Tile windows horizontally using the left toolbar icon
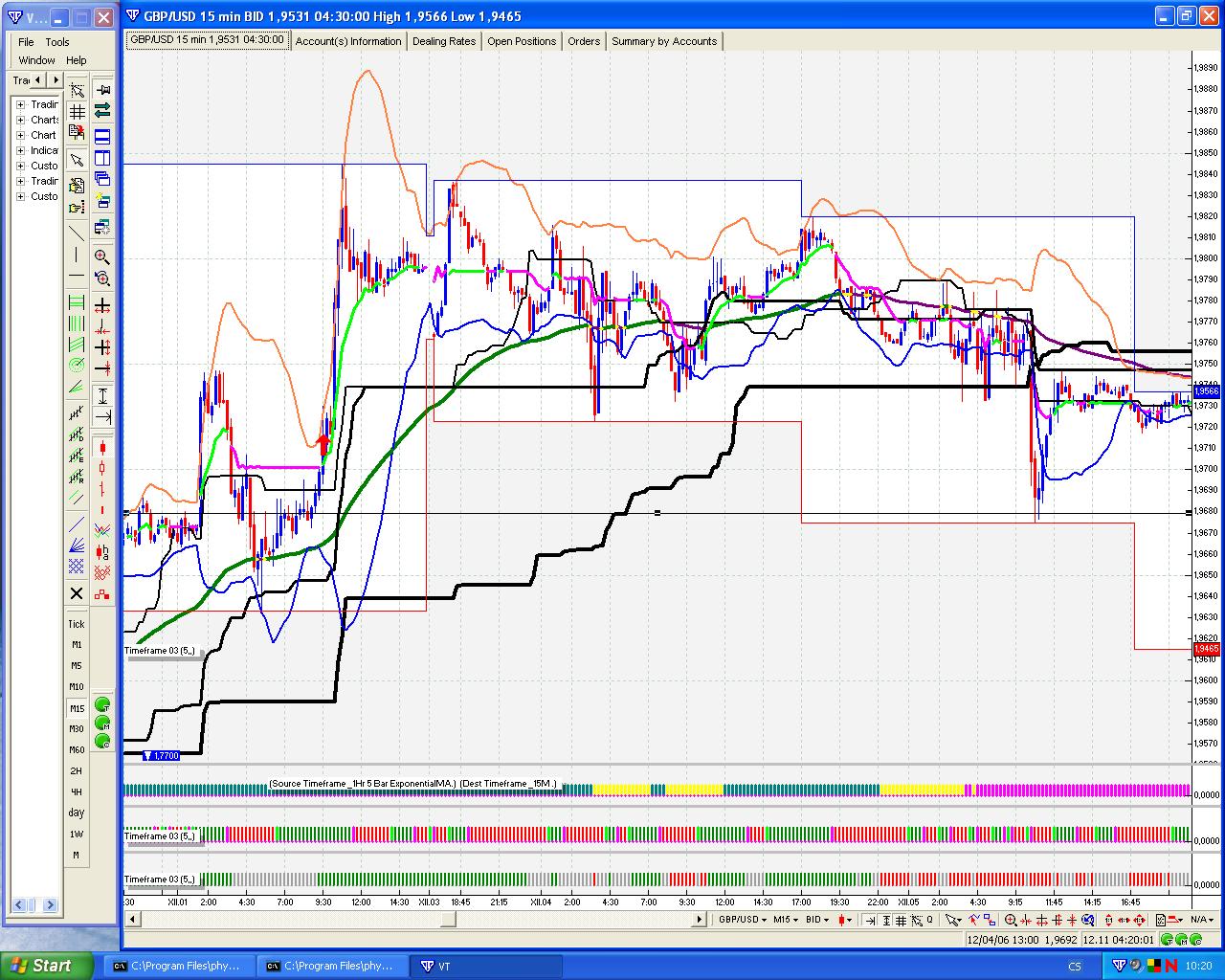1225x980 pixels. [x=102, y=136]
